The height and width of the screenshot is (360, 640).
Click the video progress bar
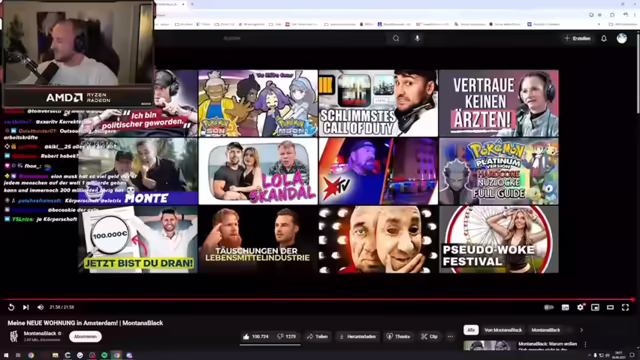(x=318, y=300)
